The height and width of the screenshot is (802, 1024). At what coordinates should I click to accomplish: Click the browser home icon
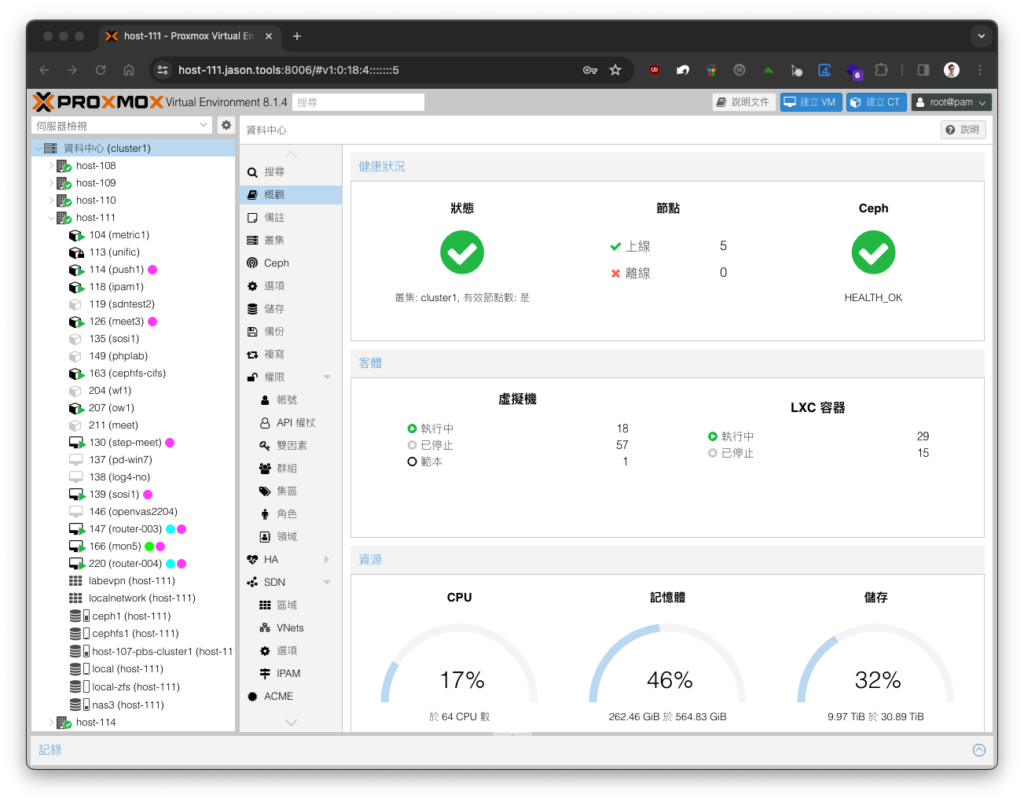point(129,70)
